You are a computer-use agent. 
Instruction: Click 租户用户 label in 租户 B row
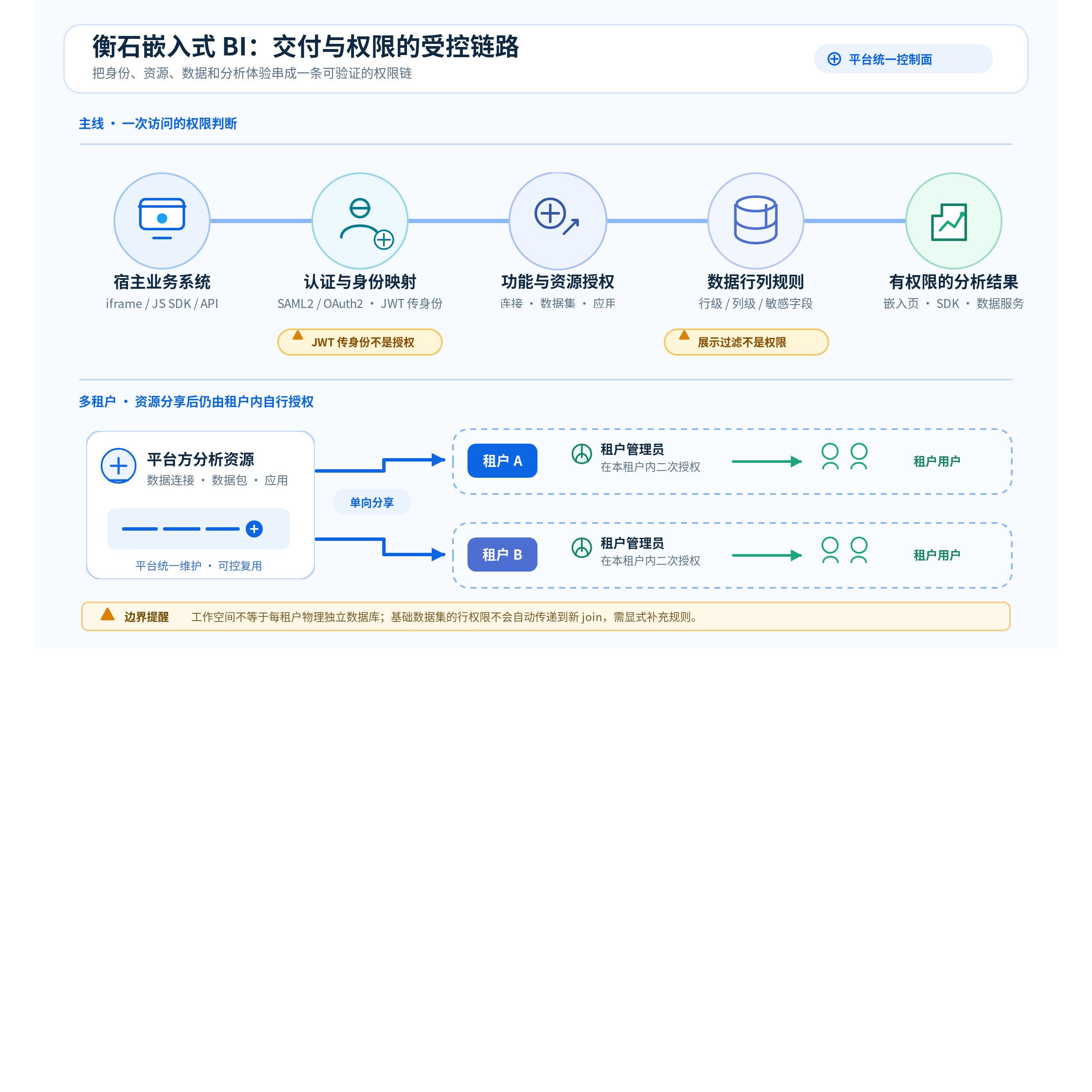937,555
